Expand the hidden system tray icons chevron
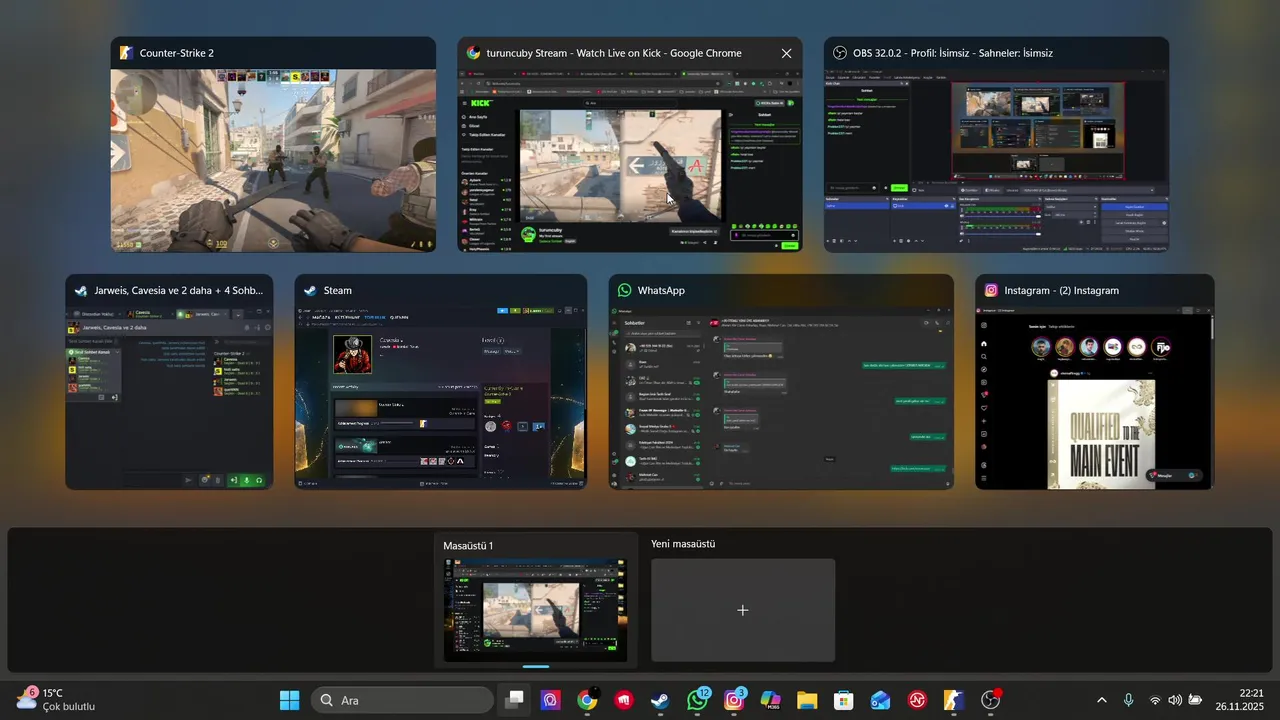1280x720 pixels. pyautogui.click(x=1102, y=700)
